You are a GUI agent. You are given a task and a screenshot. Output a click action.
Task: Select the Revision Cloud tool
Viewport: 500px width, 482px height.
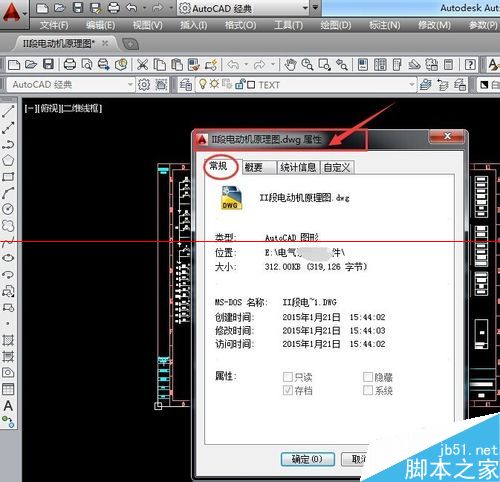click(x=8, y=226)
